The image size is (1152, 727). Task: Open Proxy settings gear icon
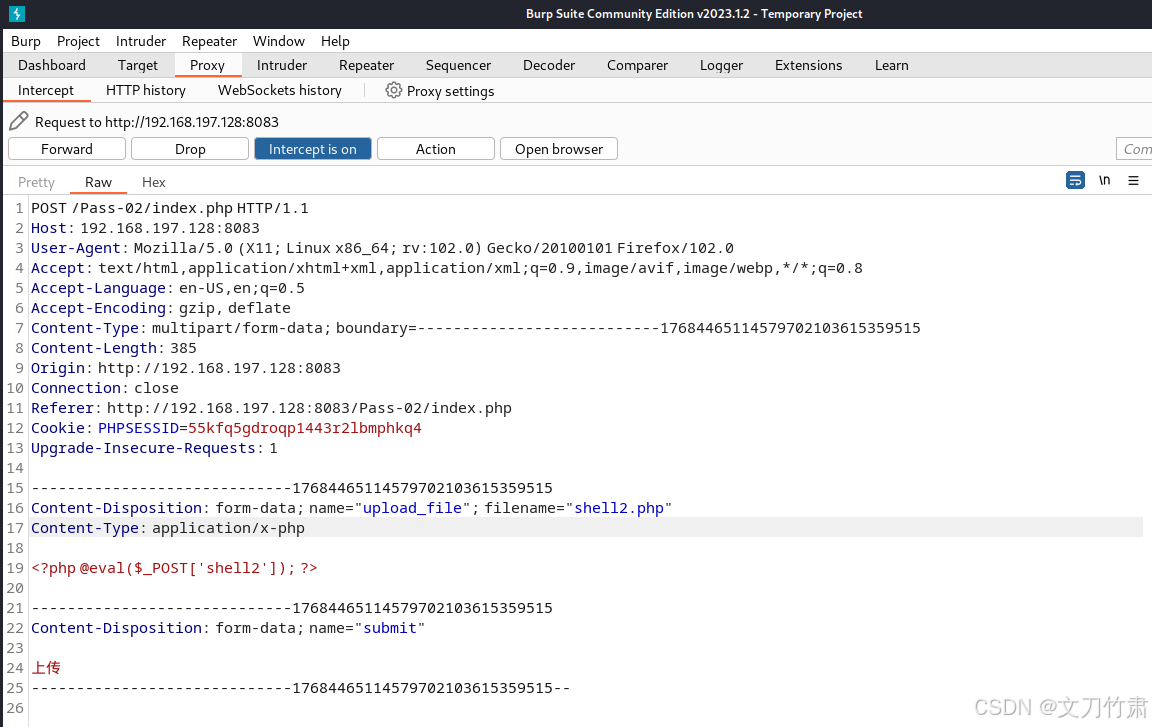[394, 90]
